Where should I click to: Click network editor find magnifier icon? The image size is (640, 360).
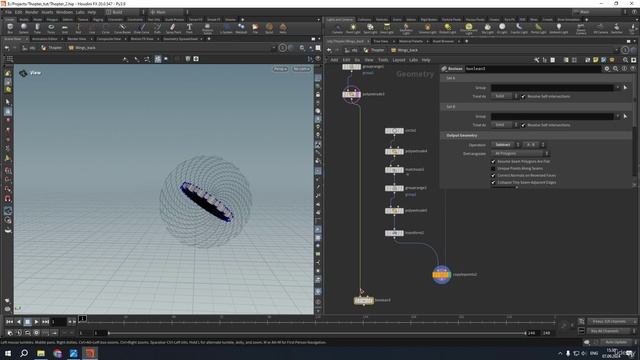coord(625,60)
